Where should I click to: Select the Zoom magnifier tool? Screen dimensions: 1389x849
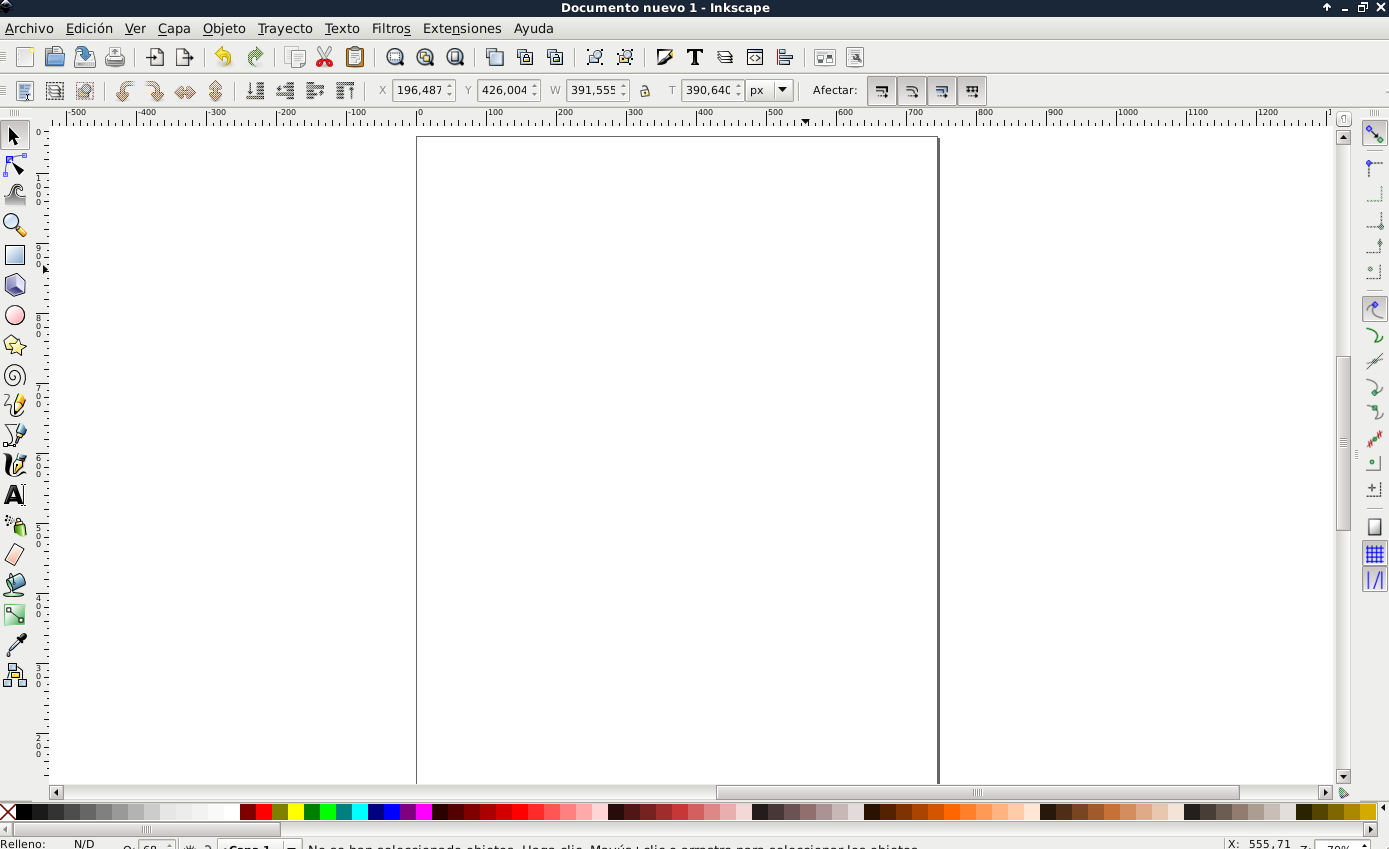point(14,225)
